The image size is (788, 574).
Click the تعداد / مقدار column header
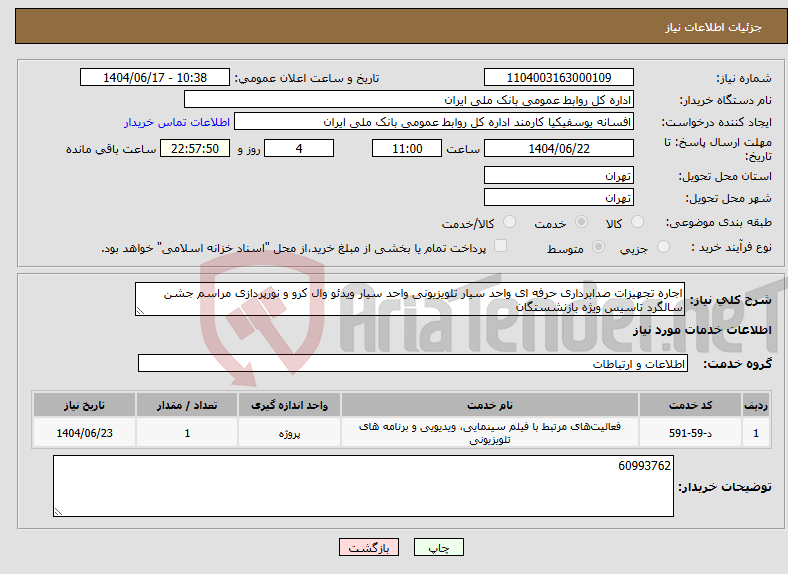click(x=187, y=405)
